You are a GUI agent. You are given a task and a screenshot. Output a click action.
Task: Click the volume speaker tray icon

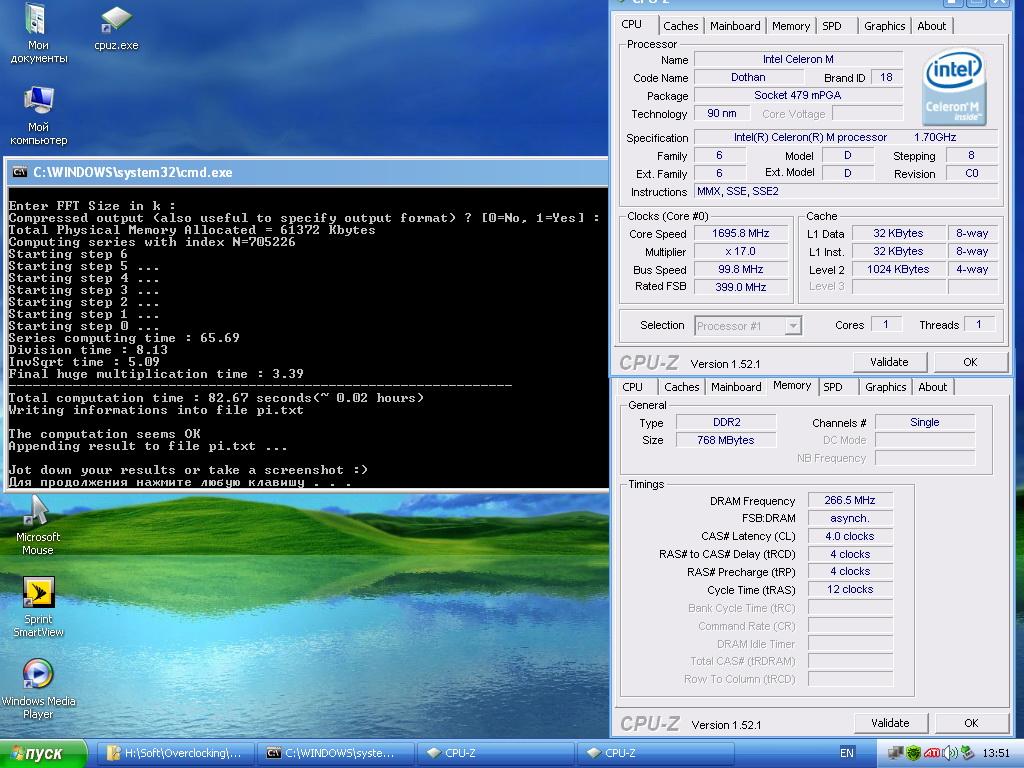point(950,753)
